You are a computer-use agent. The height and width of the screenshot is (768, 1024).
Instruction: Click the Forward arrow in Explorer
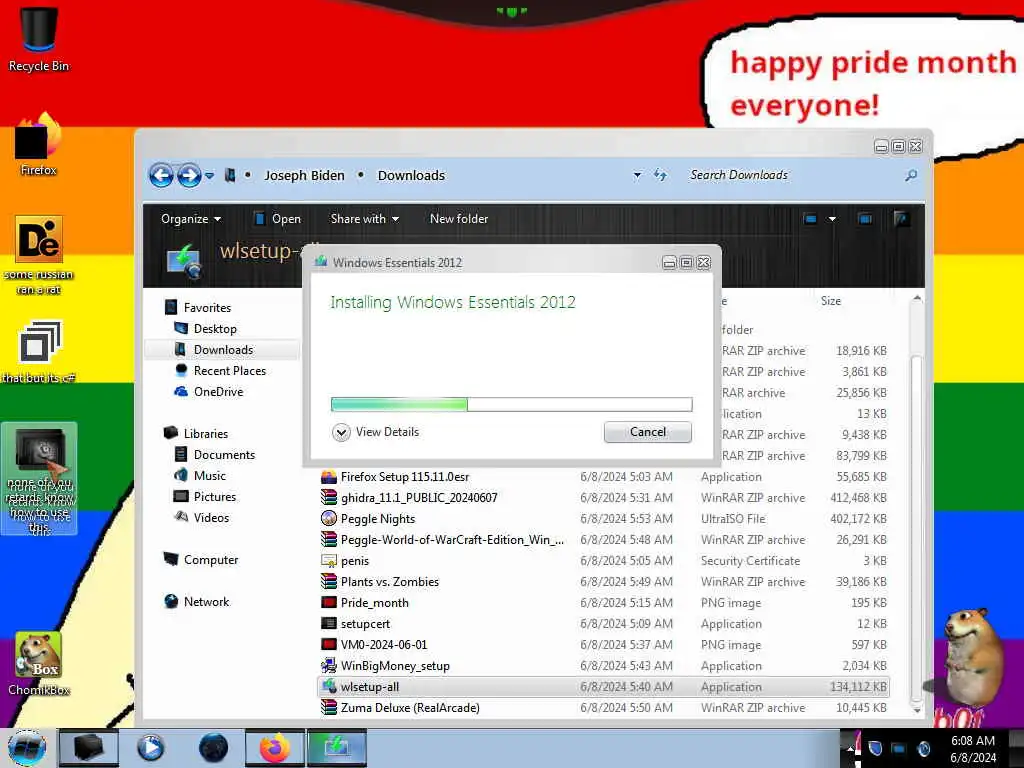tap(189, 175)
